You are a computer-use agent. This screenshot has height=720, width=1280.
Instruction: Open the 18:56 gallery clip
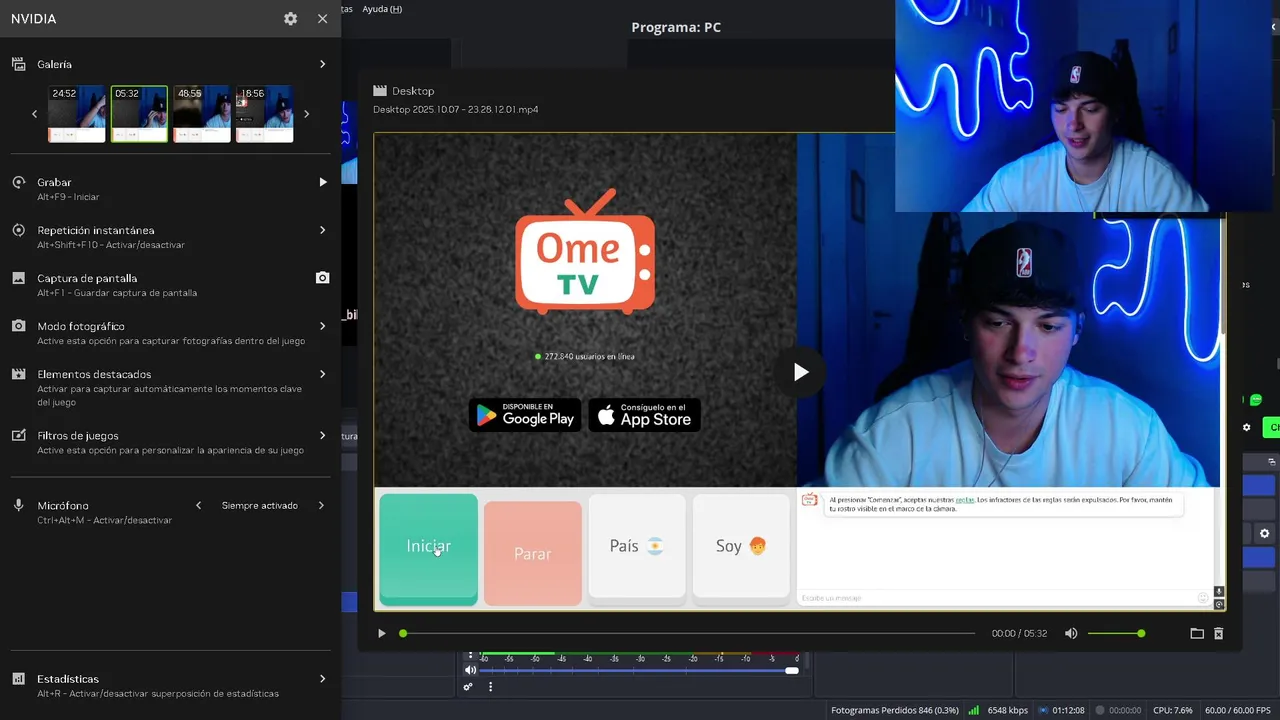(265, 114)
